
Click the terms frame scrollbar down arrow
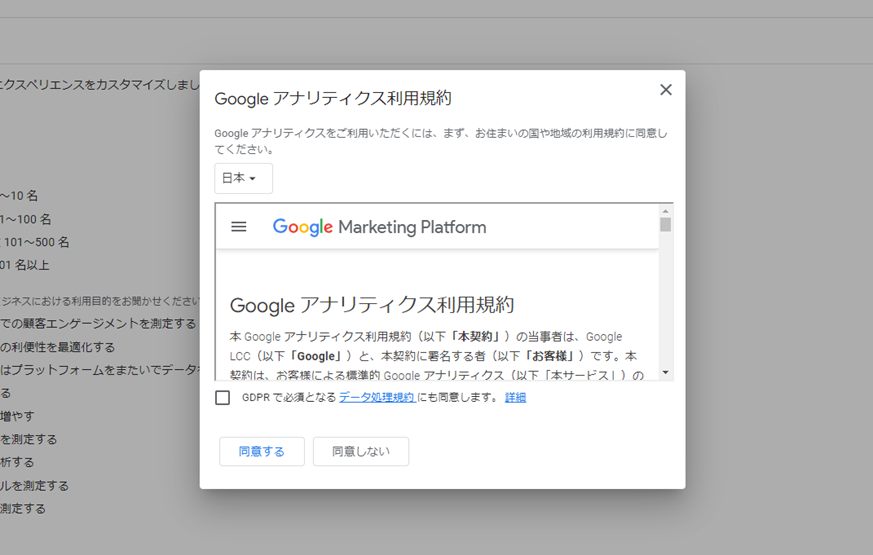pyautogui.click(x=665, y=372)
